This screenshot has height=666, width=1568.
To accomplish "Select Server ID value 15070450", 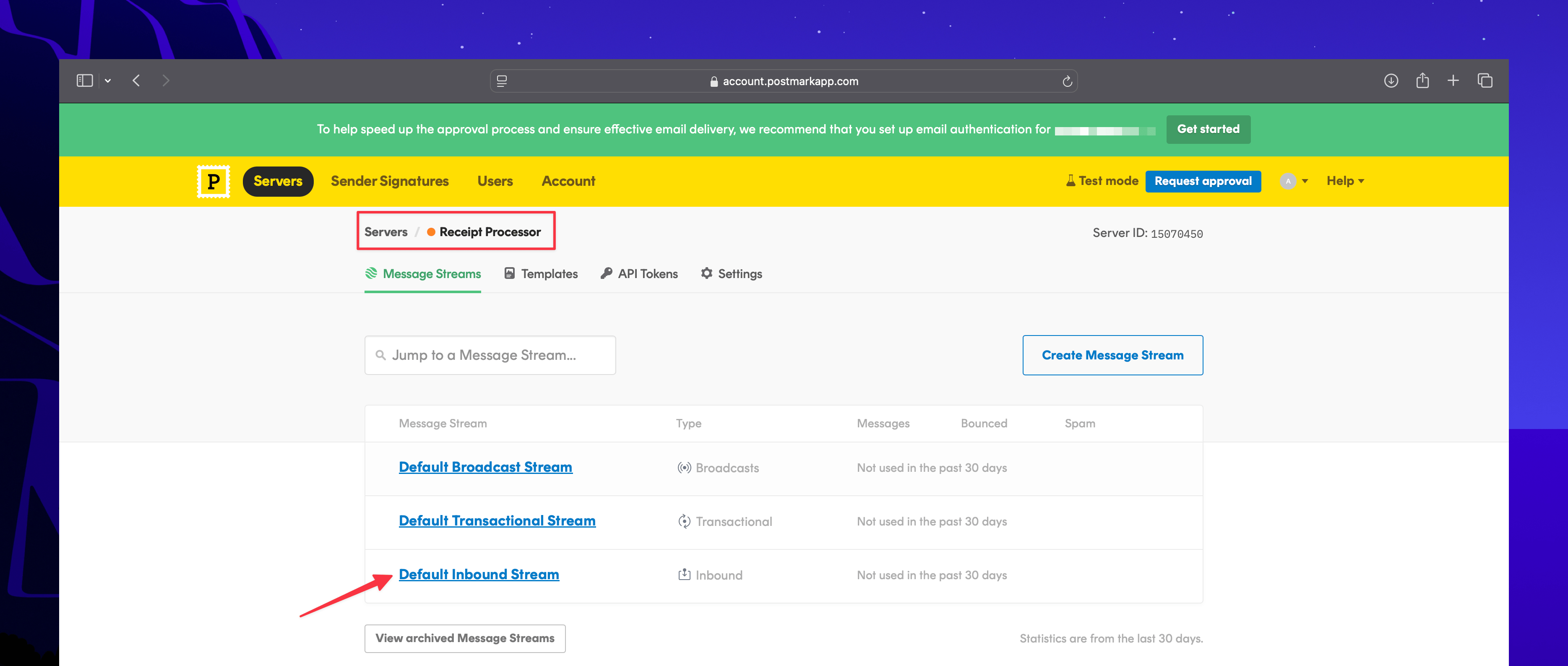I will tap(1176, 234).
